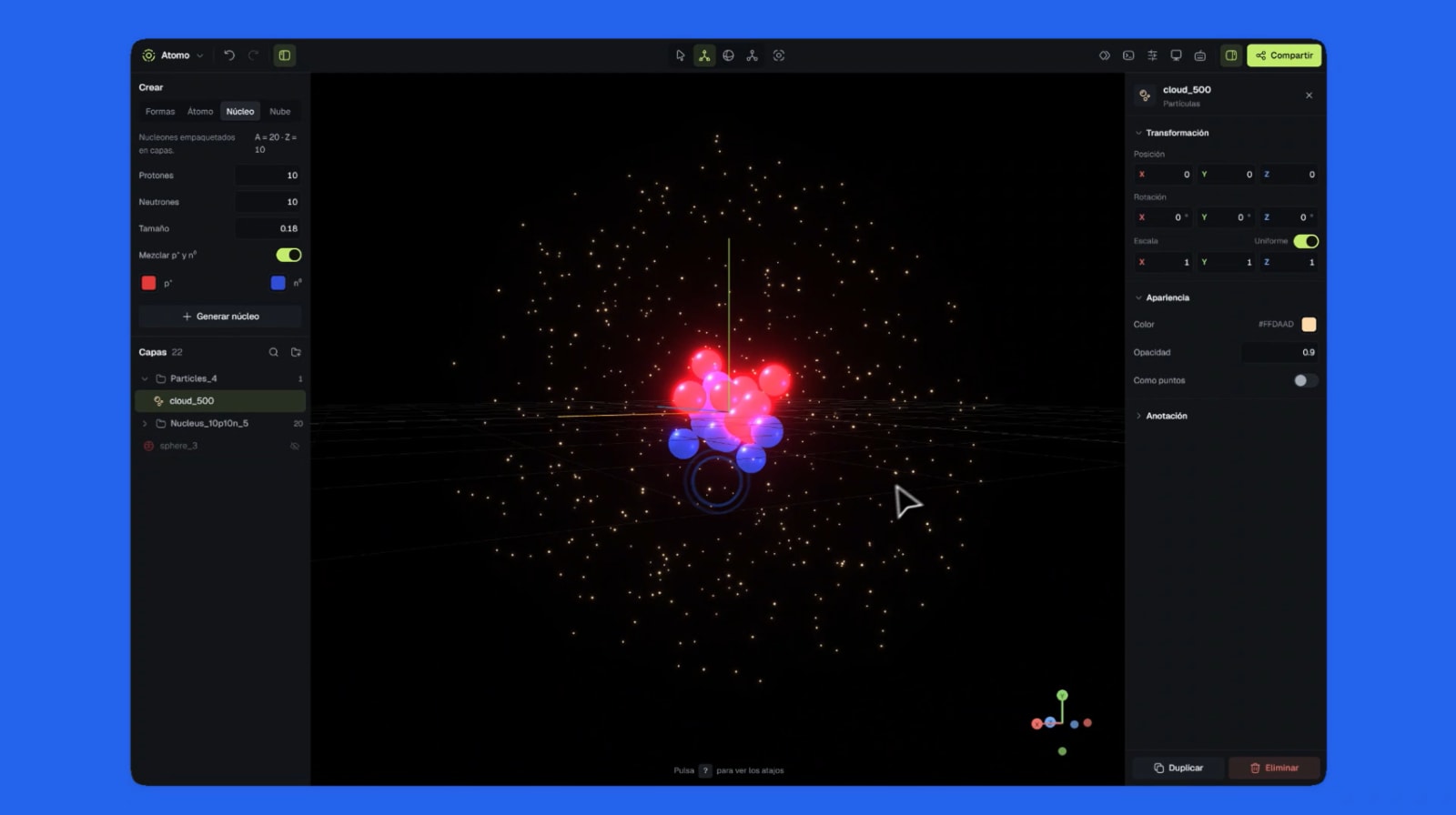
Task: Toggle Mezclar p⁺ y n⁰ switch
Action: pos(288,255)
